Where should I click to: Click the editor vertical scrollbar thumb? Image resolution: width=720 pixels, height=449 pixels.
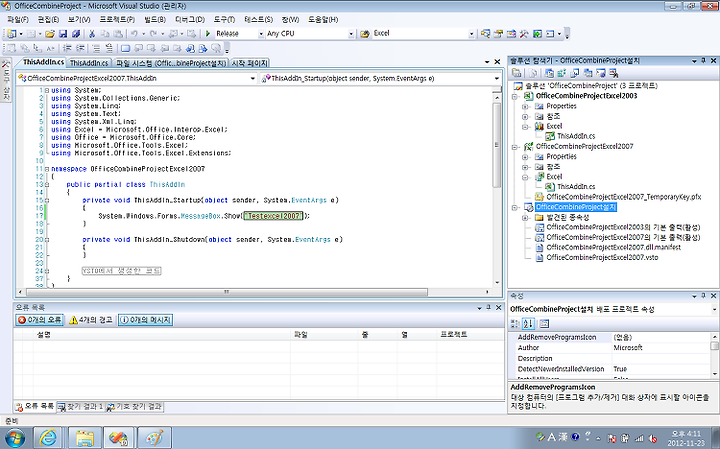click(496, 144)
